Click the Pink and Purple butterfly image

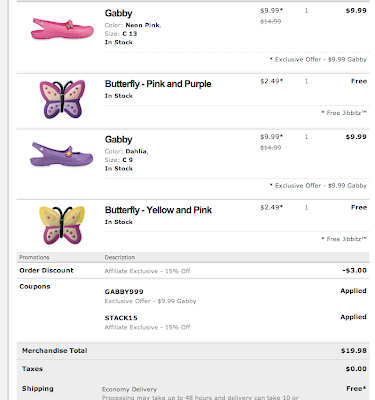pos(62,99)
